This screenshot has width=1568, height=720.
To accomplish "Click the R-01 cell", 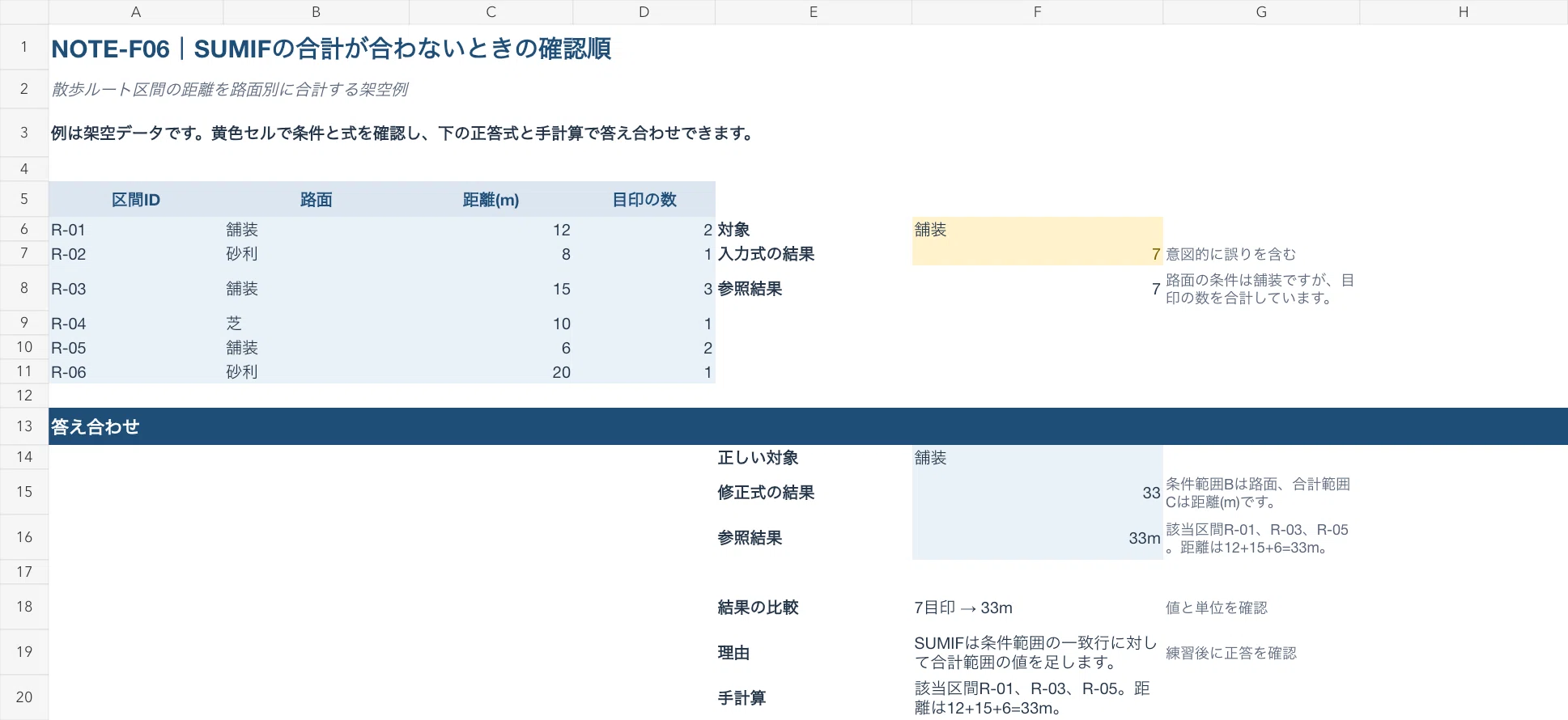I will pyautogui.click(x=136, y=230).
